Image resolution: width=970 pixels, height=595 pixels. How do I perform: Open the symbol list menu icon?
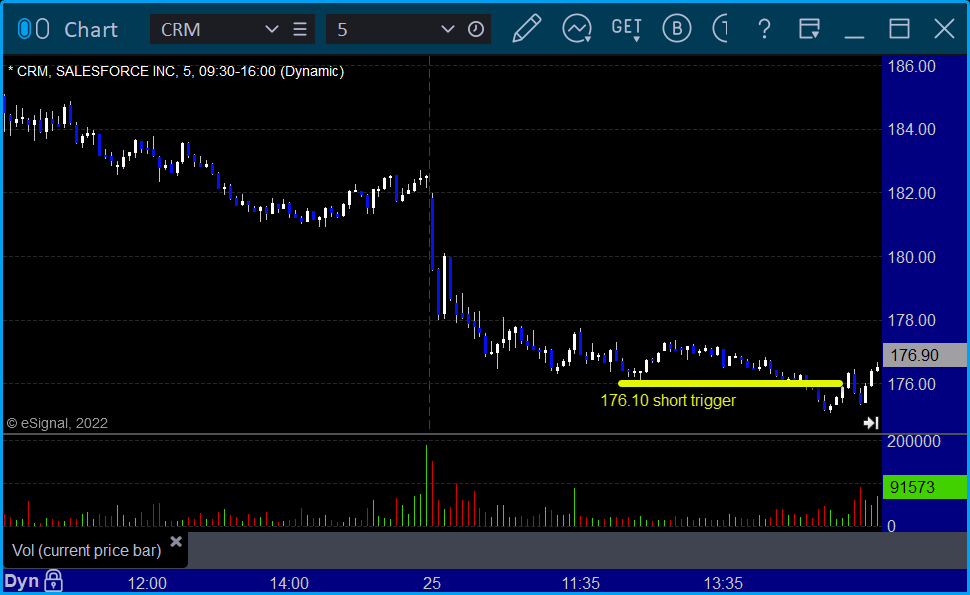click(x=300, y=29)
